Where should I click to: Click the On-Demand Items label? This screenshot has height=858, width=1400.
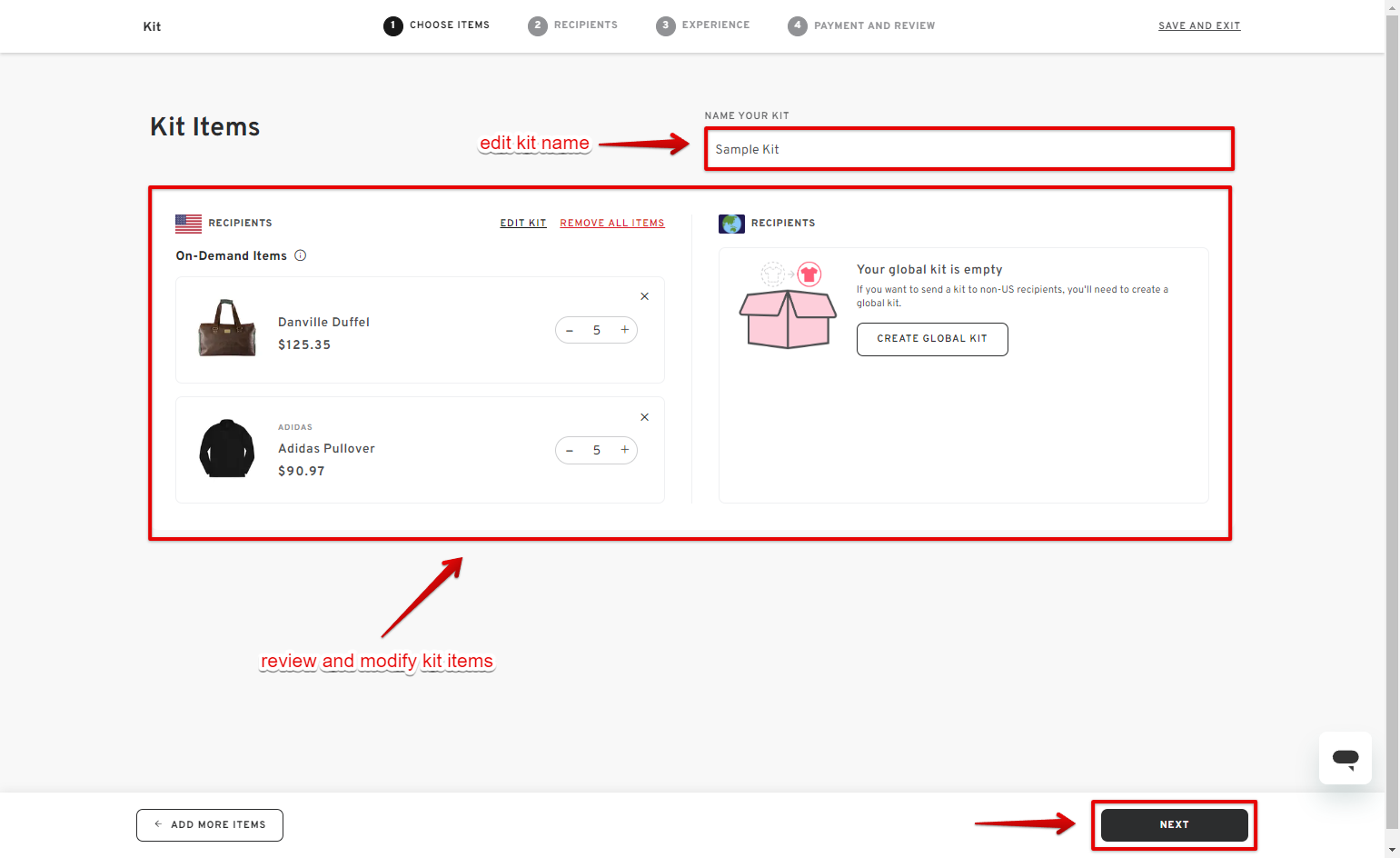point(232,255)
